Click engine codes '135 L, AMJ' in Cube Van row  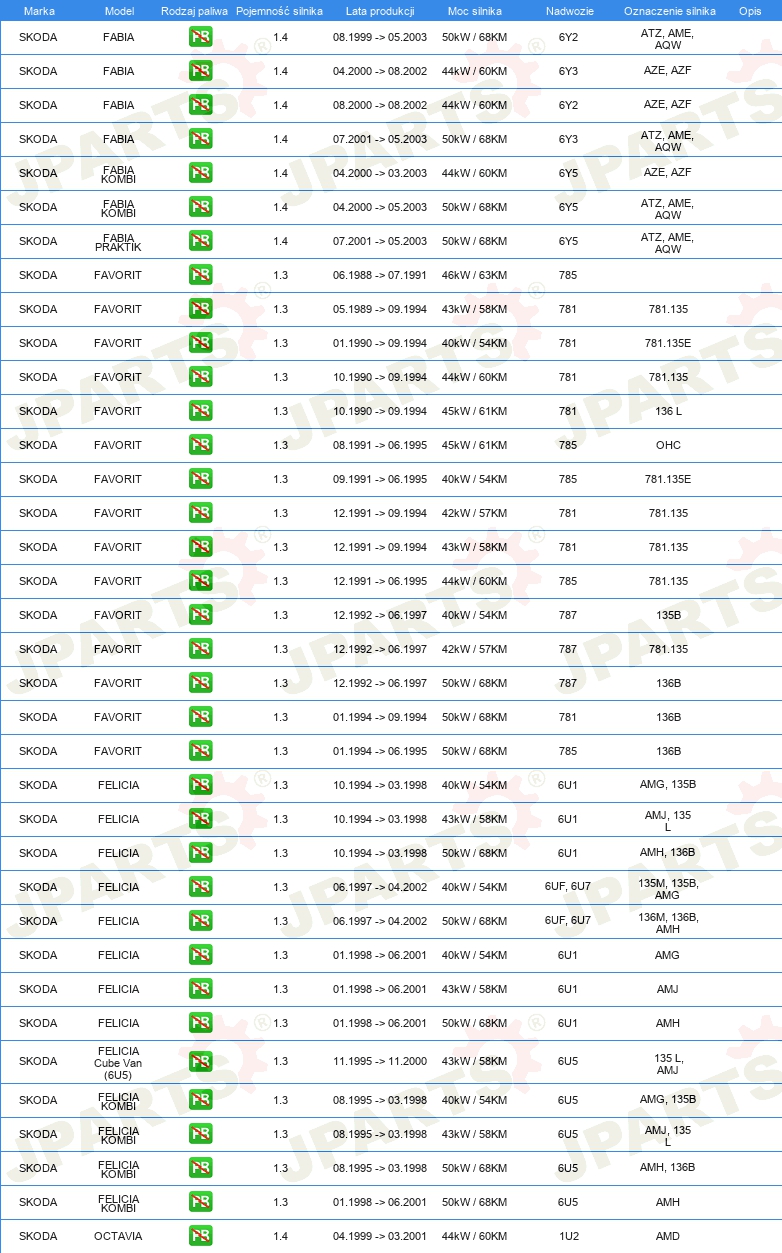(x=668, y=1063)
